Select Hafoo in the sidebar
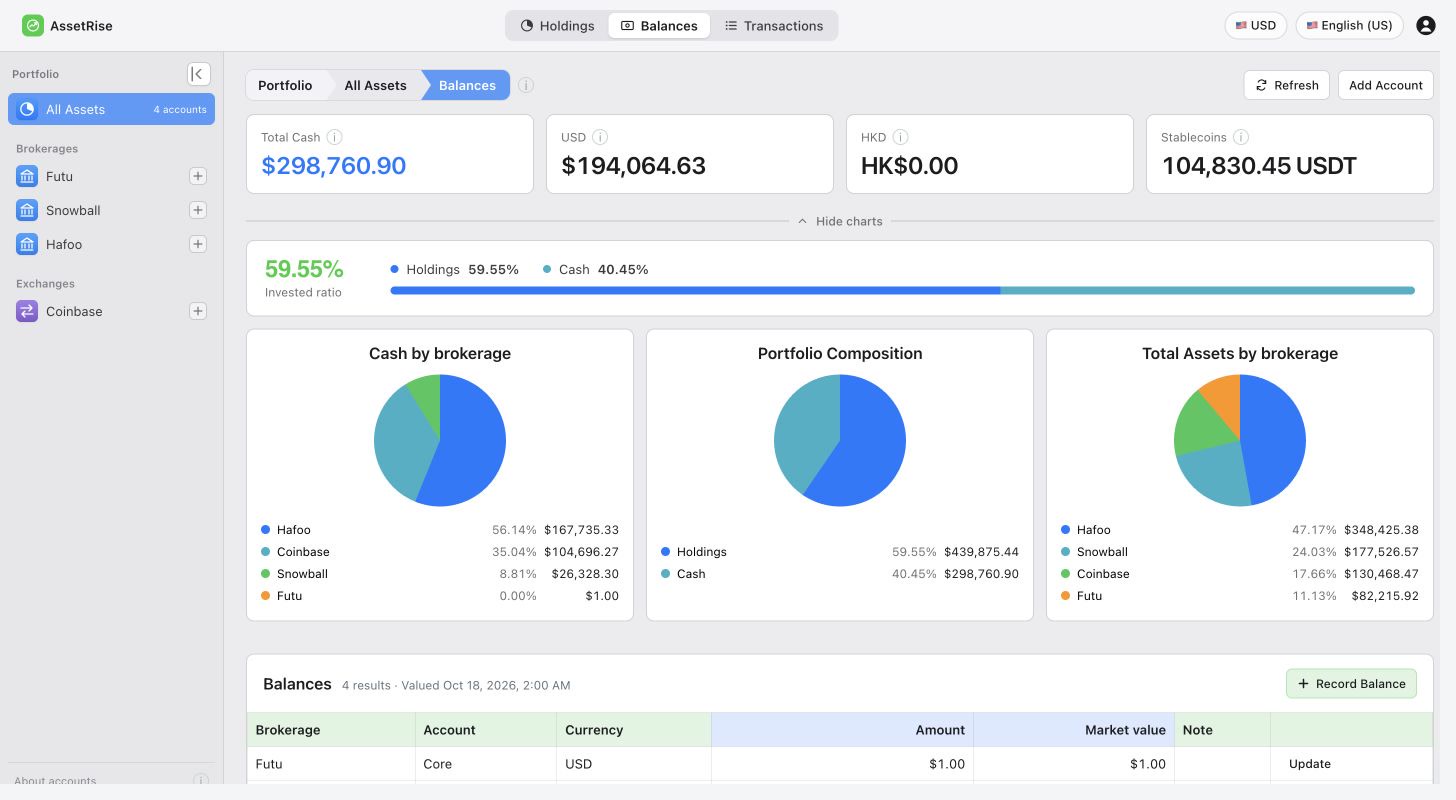1456x800 pixels. pos(111,244)
